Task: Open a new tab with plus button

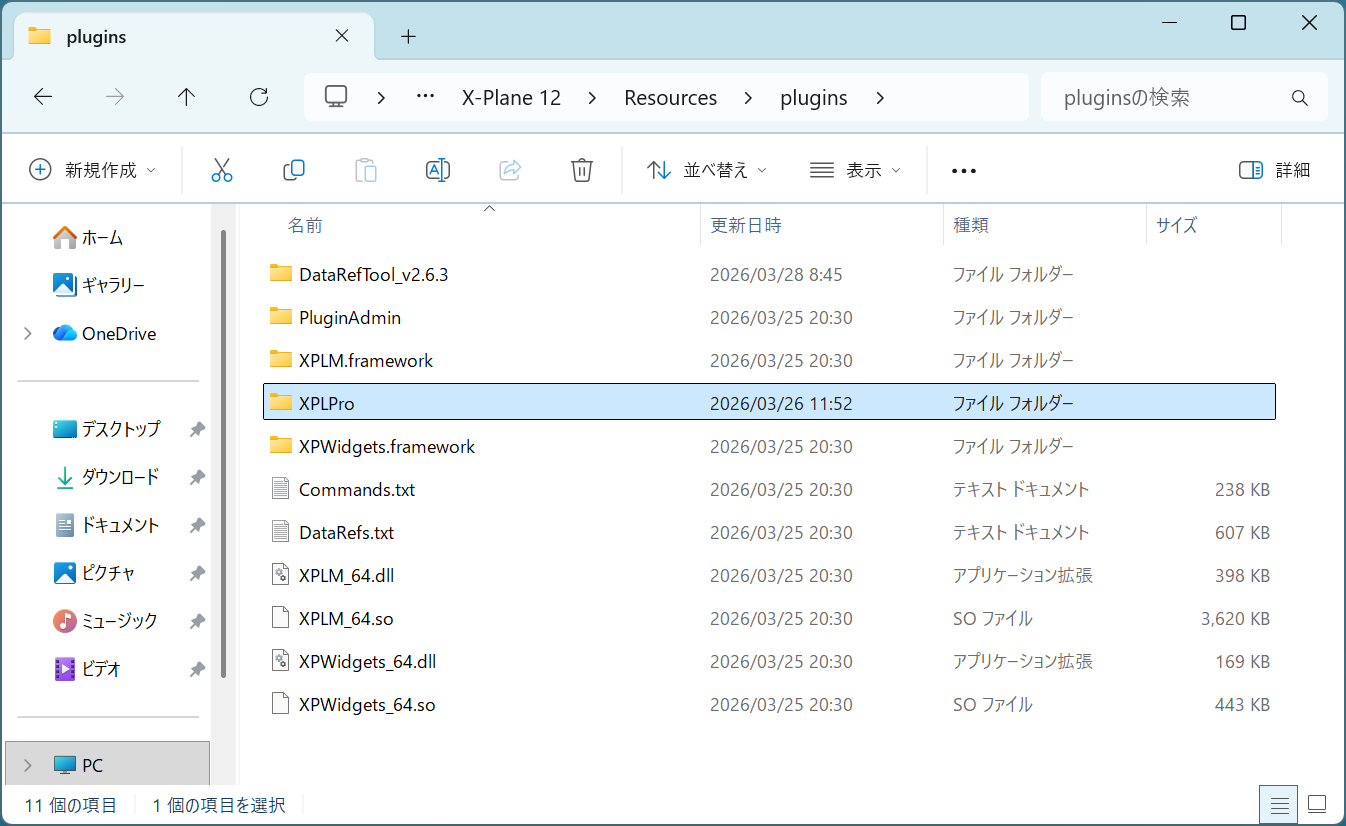Action: [x=408, y=37]
